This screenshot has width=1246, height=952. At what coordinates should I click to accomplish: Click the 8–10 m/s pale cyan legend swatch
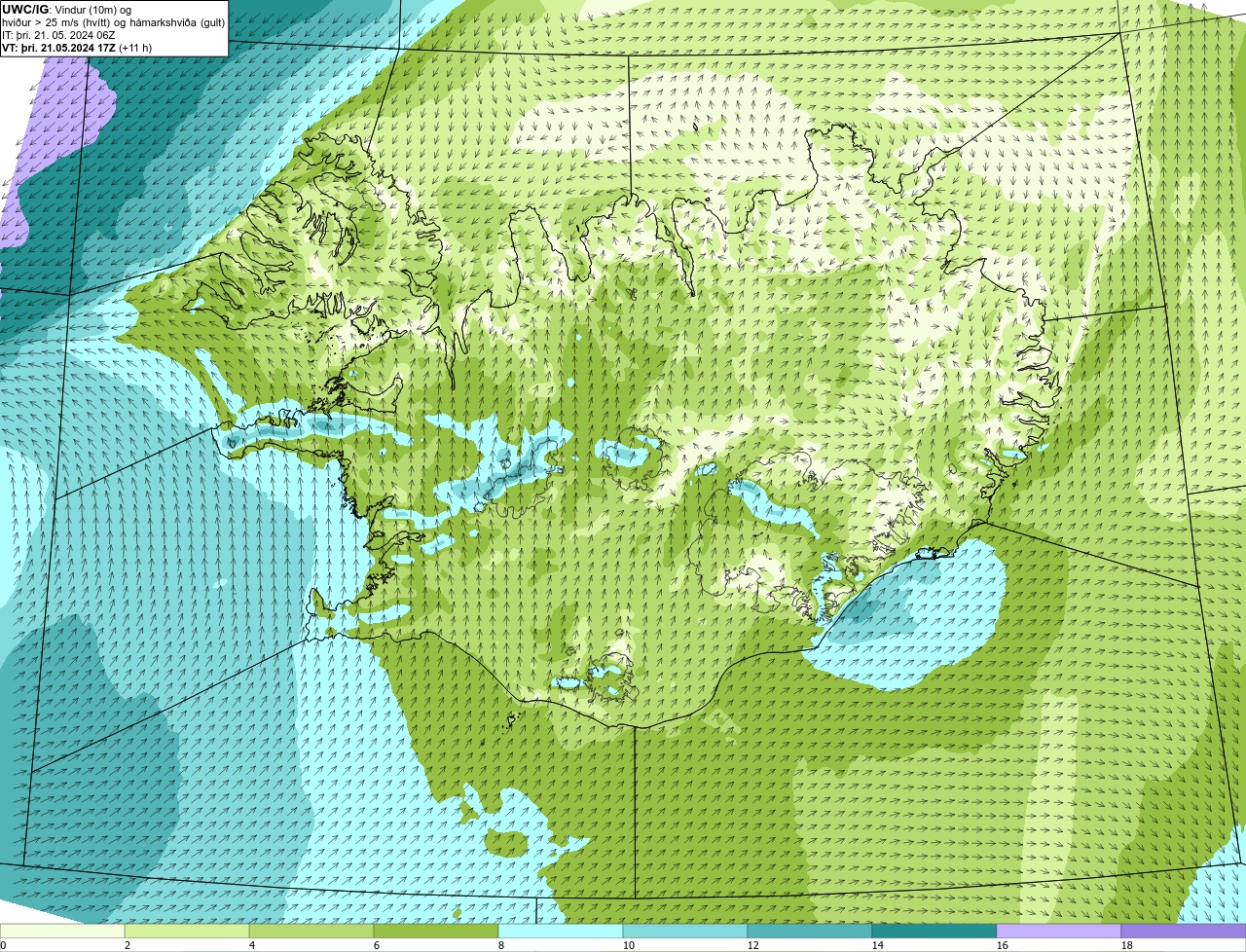[561, 932]
